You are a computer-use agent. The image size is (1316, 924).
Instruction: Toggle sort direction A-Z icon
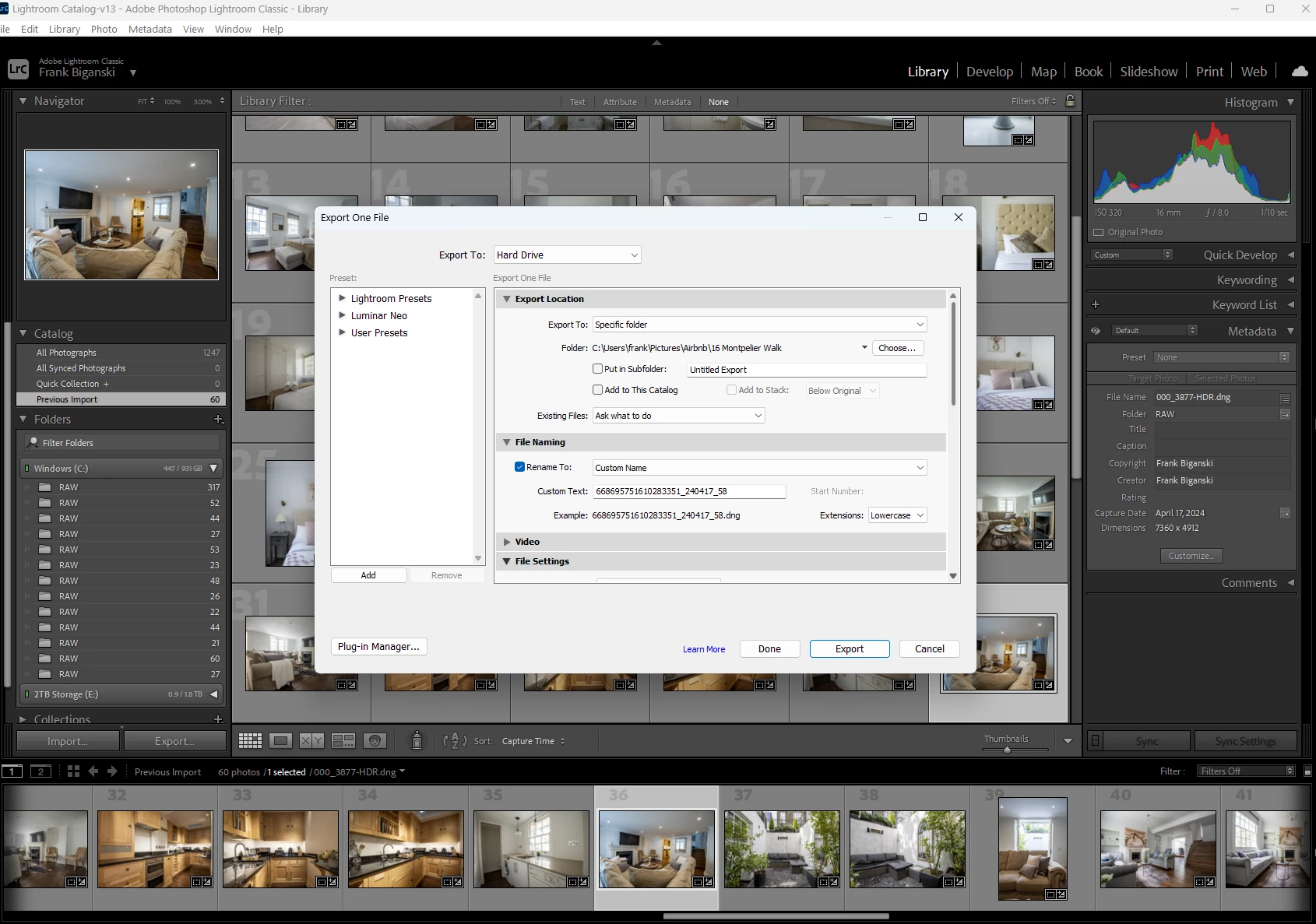pyautogui.click(x=455, y=740)
